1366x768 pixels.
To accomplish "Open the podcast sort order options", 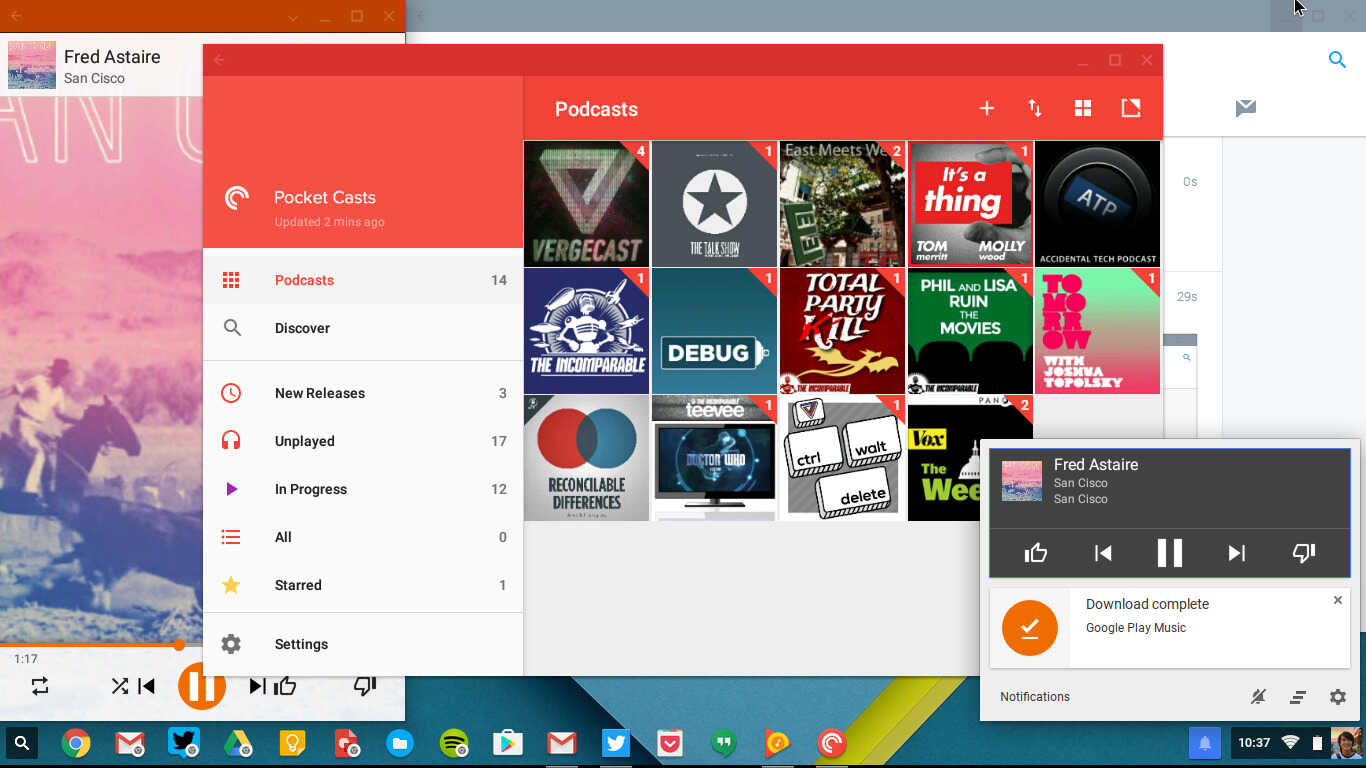I will [x=1035, y=108].
